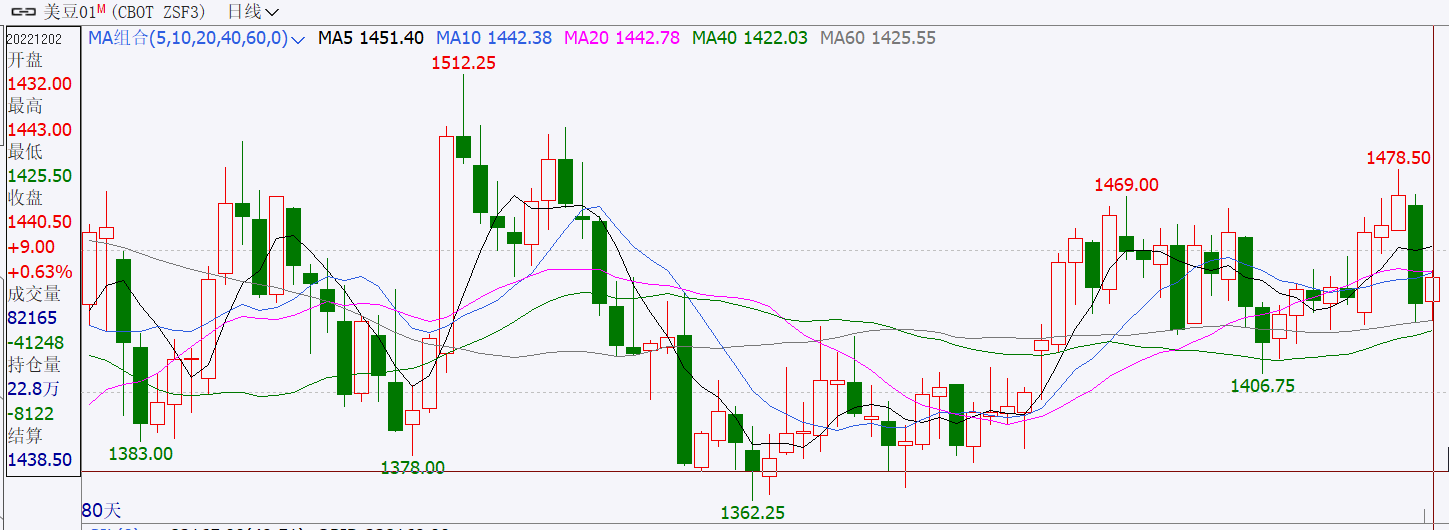
Task: Open the 日线 period dropdown
Action: click(253, 12)
